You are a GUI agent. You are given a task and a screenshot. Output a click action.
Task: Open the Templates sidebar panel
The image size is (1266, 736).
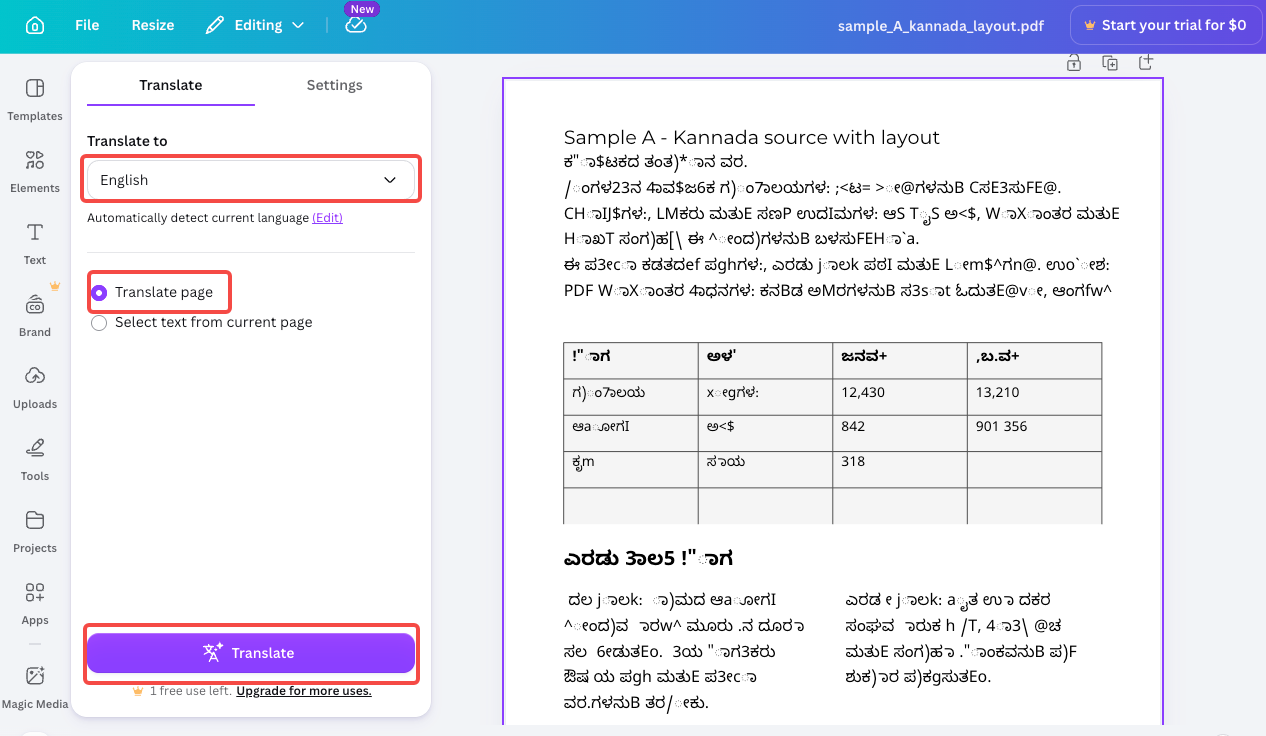pyautogui.click(x=35, y=99)
